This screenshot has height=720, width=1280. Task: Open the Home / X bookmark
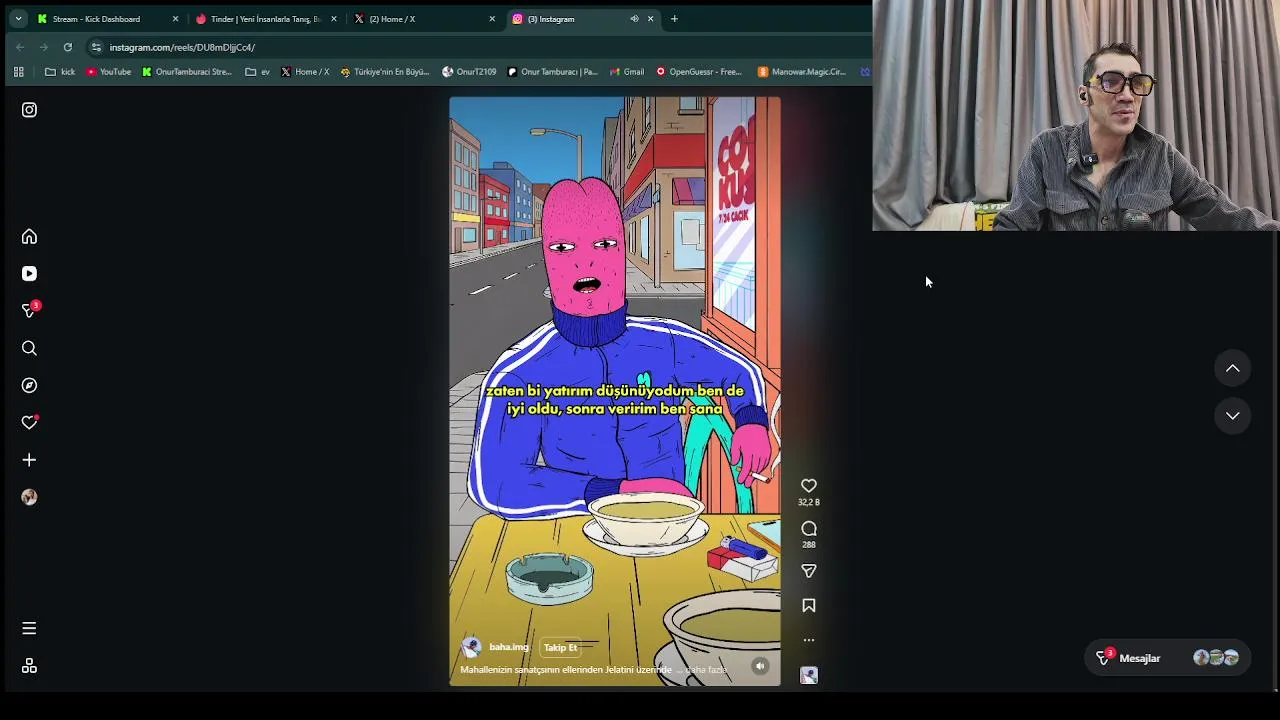pyautogui.click(x=305, y=72)
